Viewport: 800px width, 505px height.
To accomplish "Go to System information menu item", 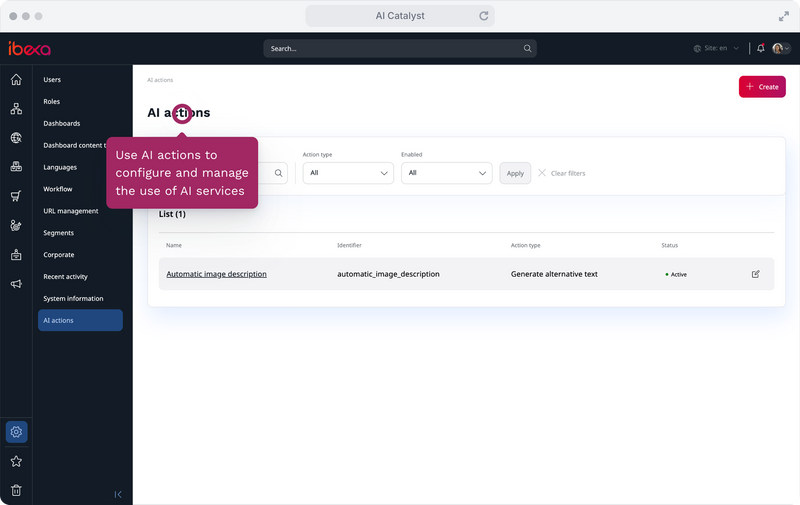I will [x=73, y=298].
